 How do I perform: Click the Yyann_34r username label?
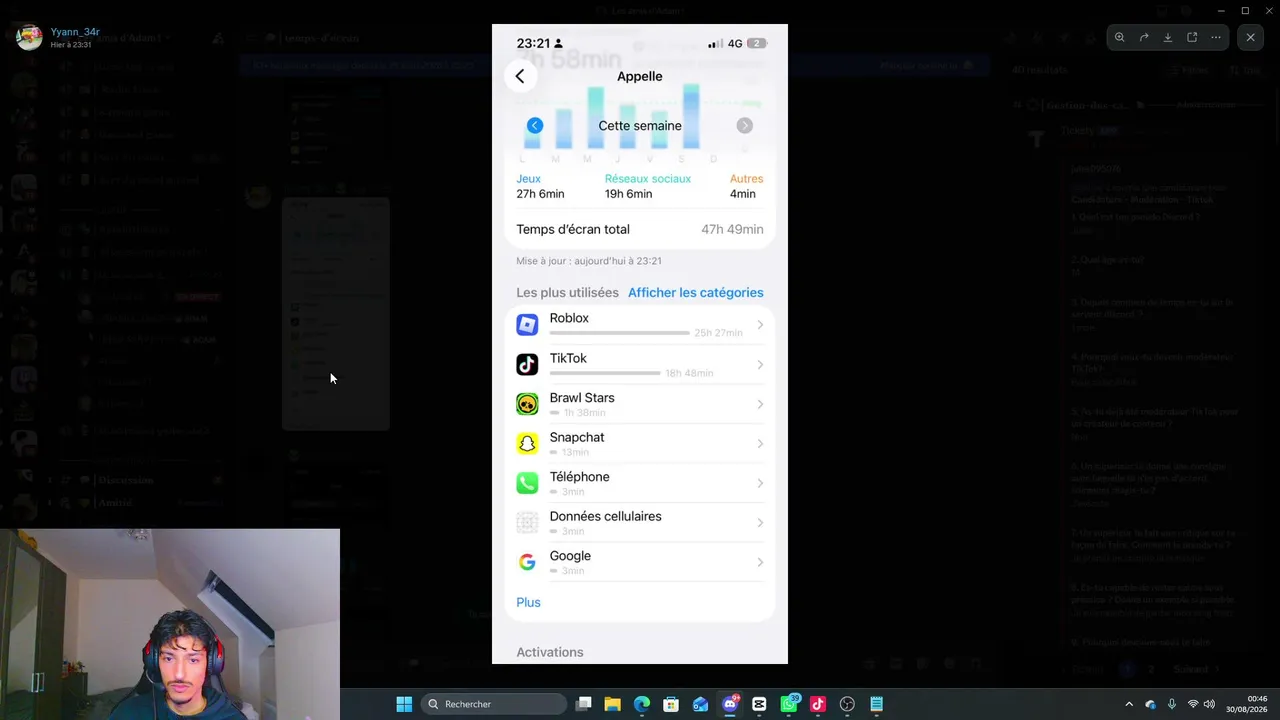point(75,32)
